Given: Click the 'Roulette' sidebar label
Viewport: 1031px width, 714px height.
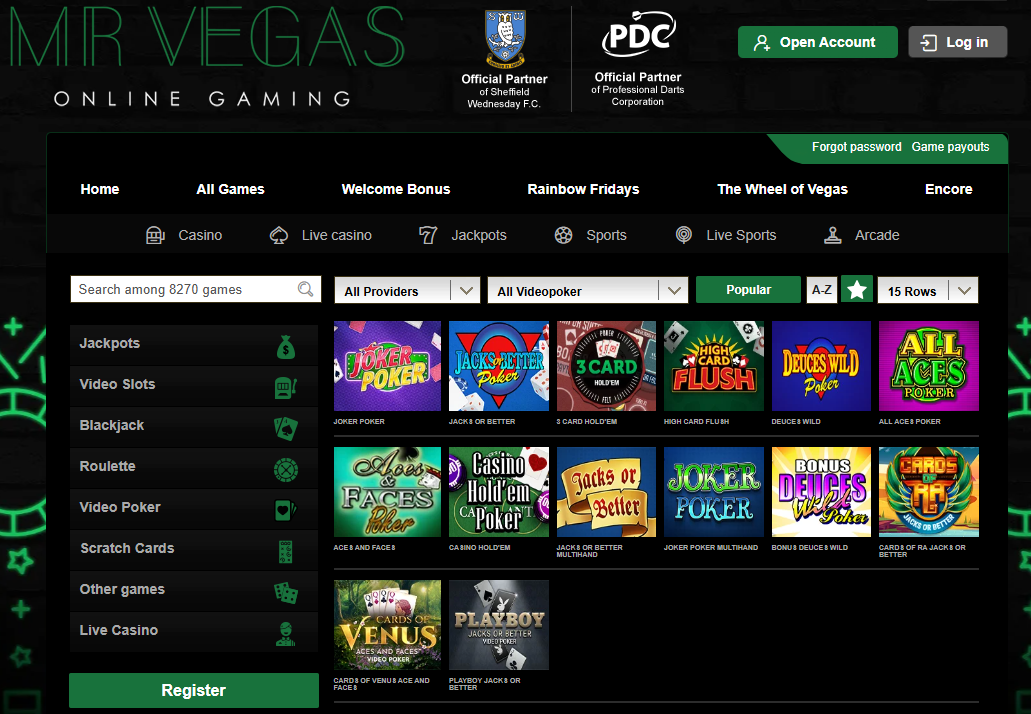Looking at the screenshot, I should pyautogui.click(x=107, y=466).
